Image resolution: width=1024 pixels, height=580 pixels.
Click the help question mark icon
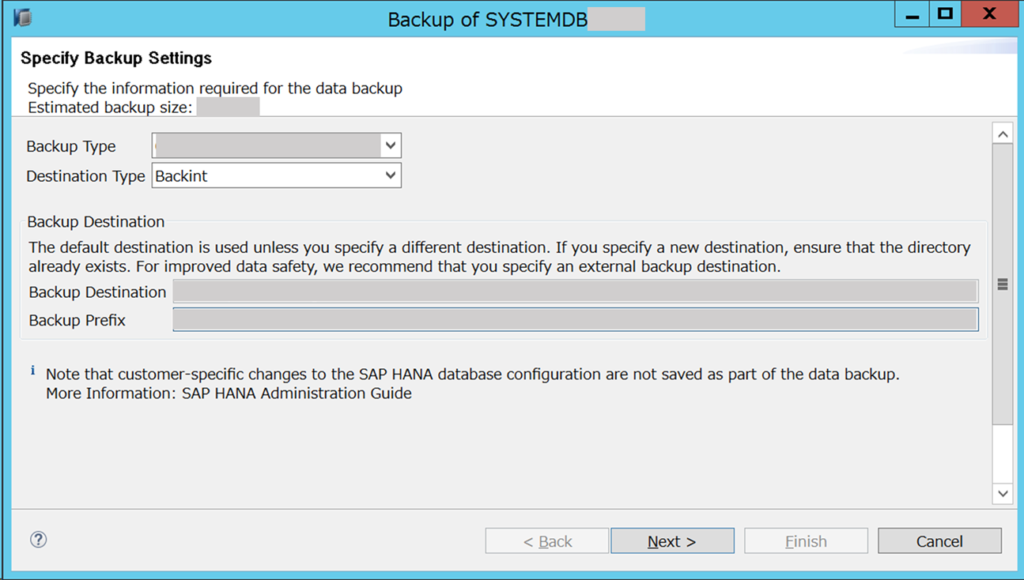point(39,540)
